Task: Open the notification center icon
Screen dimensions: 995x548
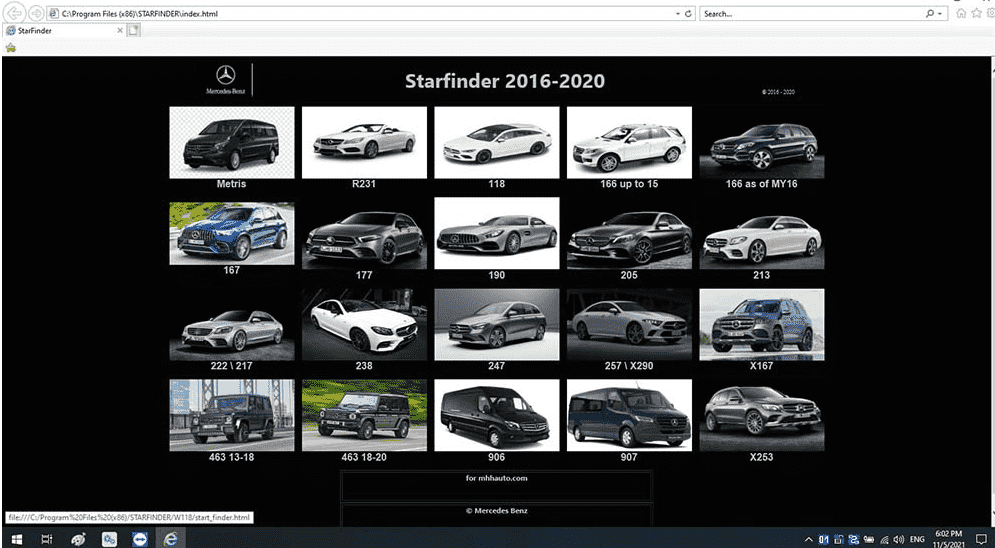Action: coord(980,539)
